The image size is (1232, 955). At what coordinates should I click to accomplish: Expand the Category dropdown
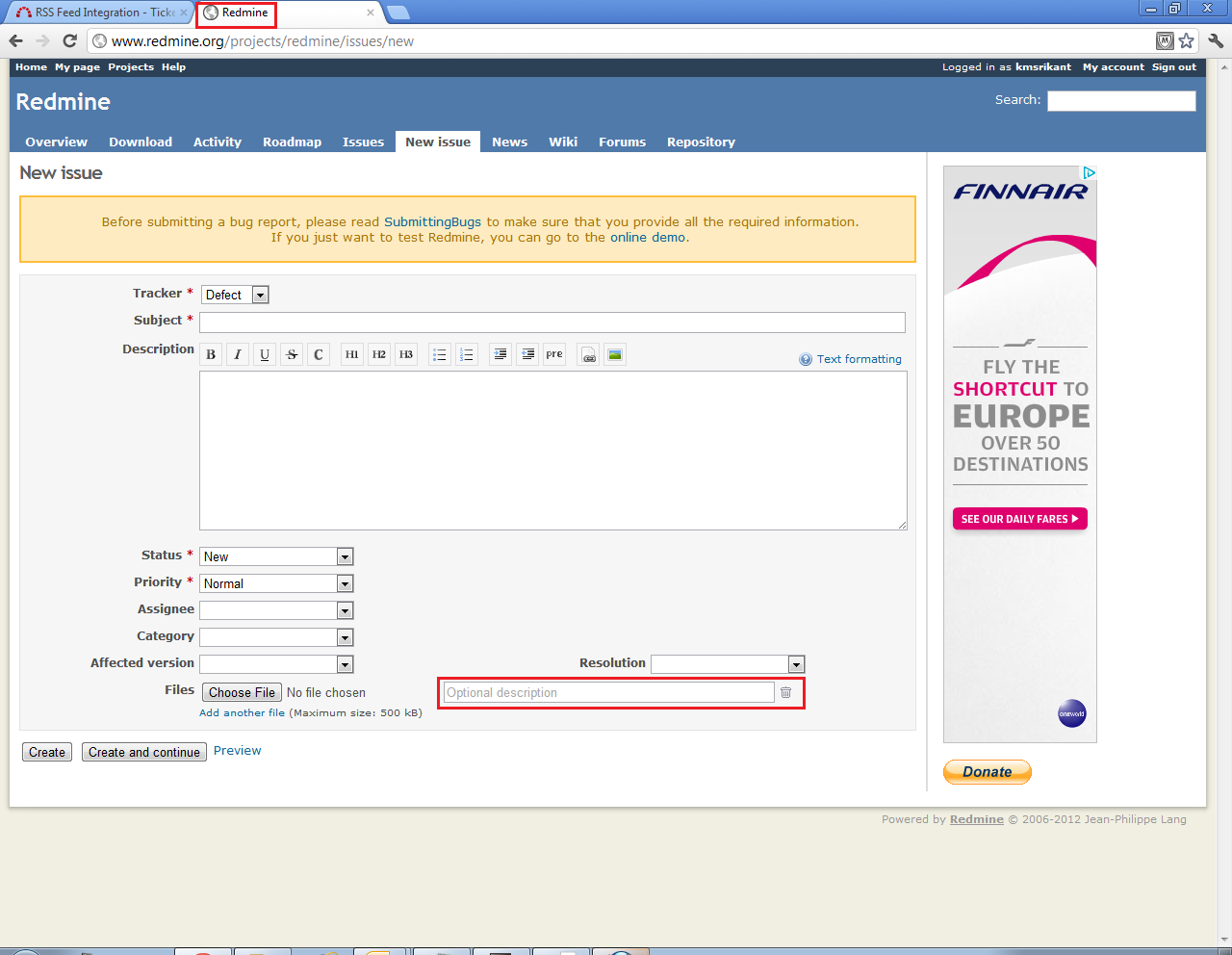[x=276, y=637]
